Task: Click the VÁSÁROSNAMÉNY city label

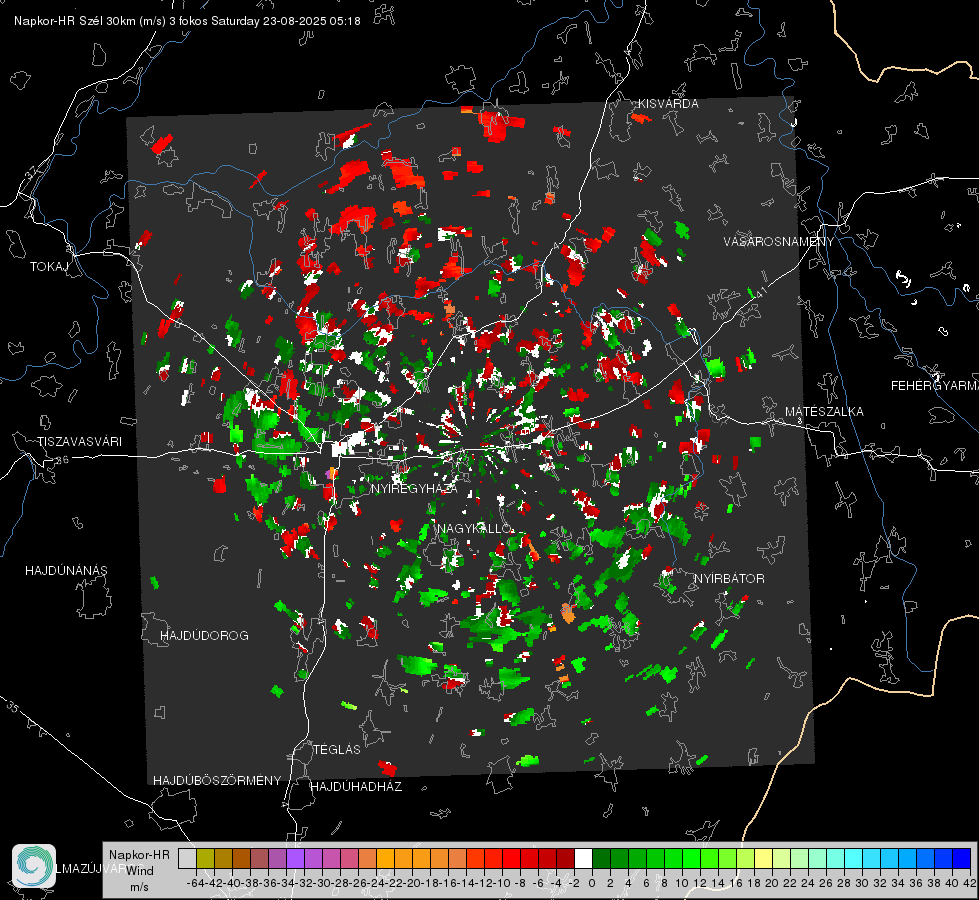Action: pos(779,241)
